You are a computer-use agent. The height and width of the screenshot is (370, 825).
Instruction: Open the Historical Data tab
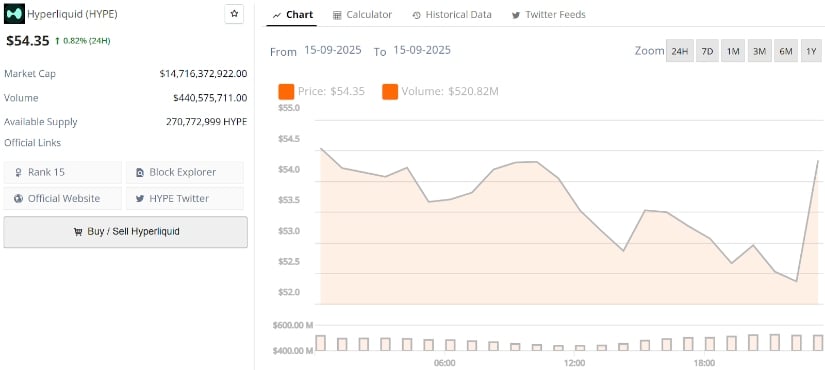452,15
